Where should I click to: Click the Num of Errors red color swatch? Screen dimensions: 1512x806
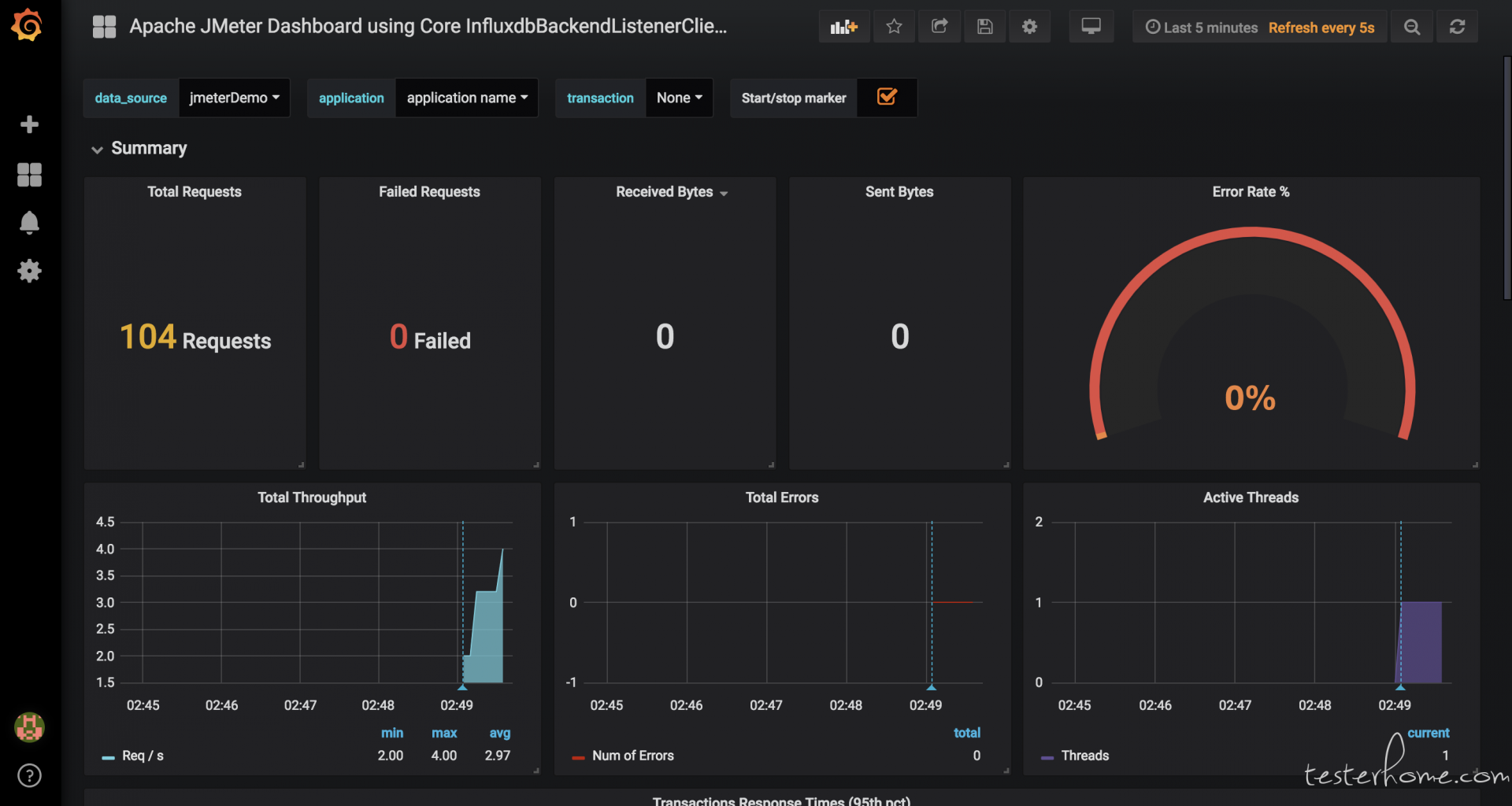578,757
